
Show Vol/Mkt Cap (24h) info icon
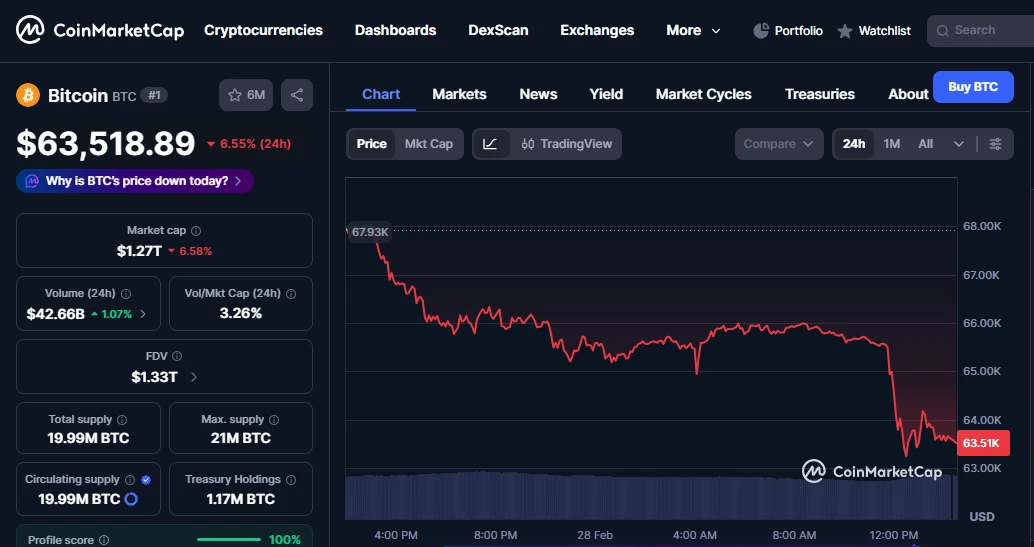291,294
